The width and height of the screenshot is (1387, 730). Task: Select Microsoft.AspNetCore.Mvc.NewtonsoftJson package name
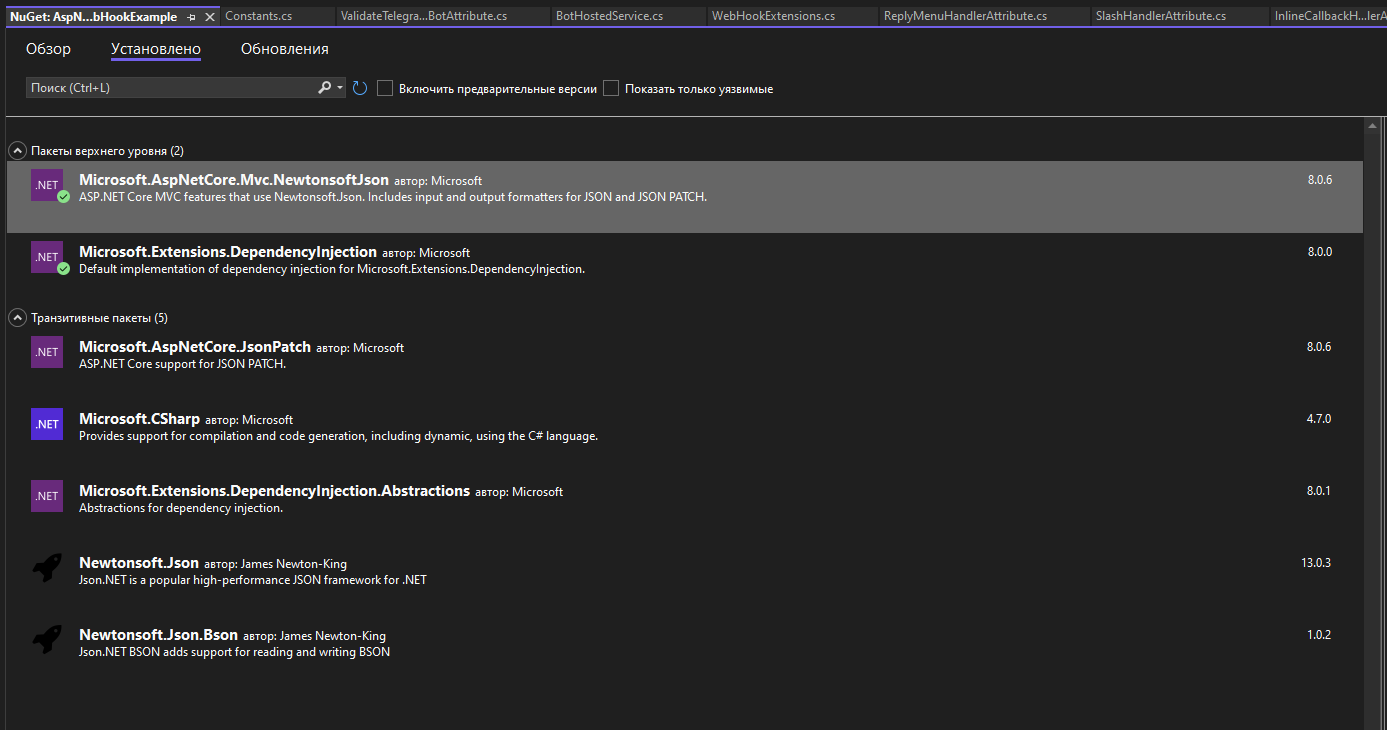click(234, 180)
